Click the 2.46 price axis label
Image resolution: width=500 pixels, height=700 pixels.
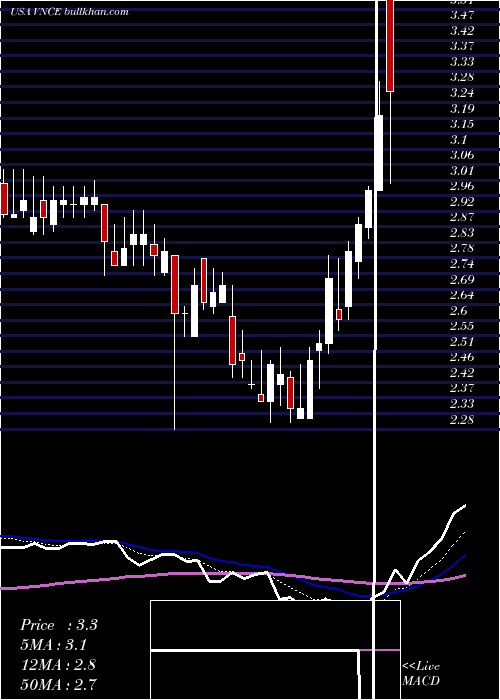point(462,358)
